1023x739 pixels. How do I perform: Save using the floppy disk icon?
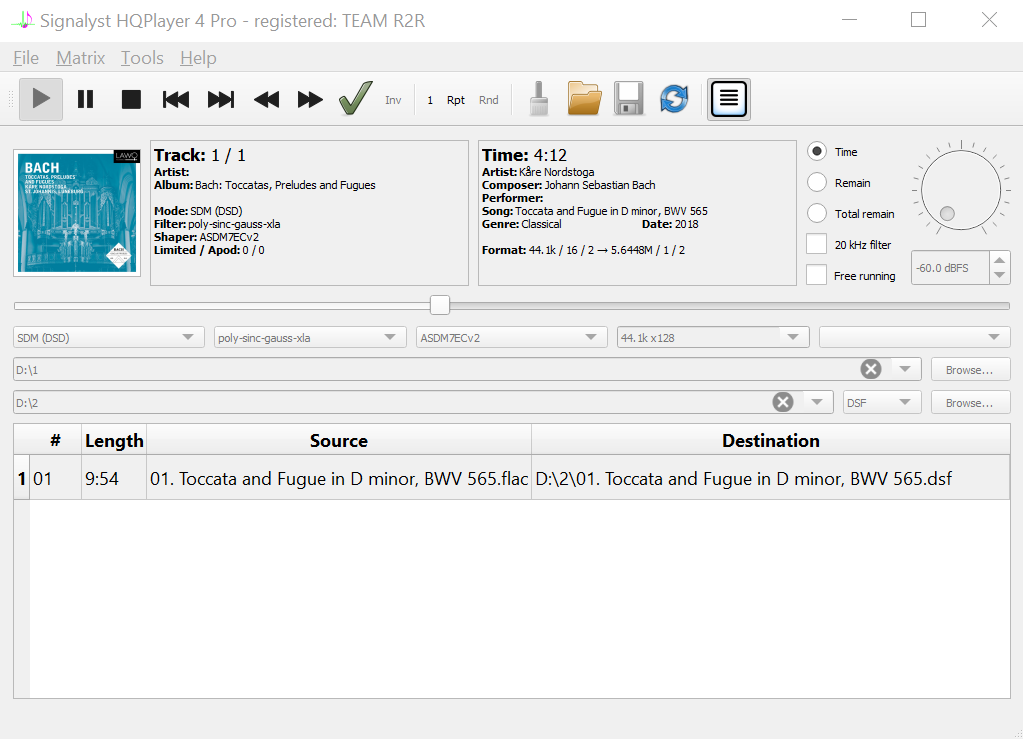coord(629,98)
